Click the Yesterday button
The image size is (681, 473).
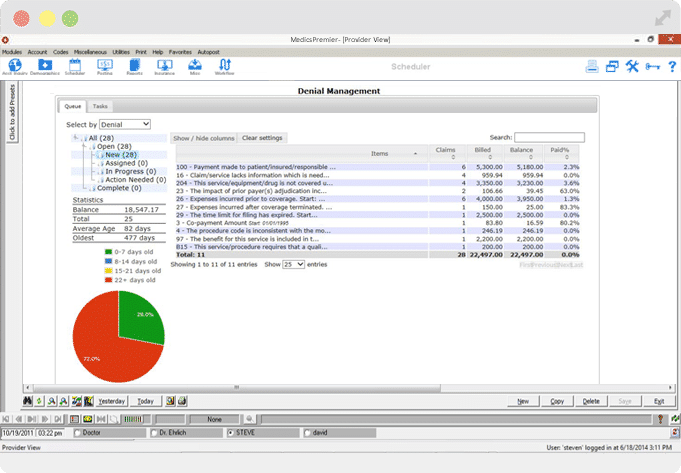(x=112, y=401)
